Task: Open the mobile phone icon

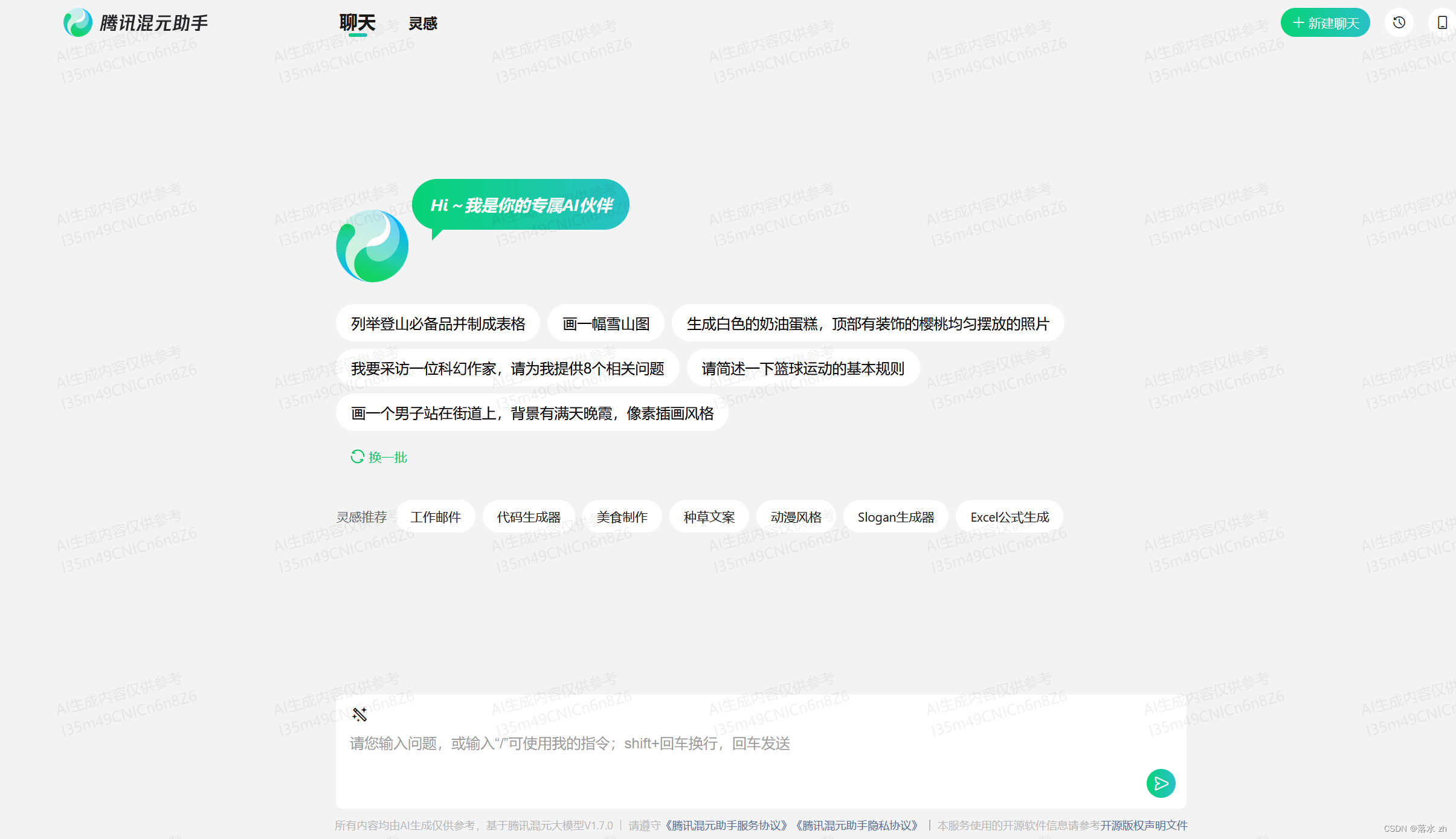Action: pyautogui.click(x=1442, y=23)
